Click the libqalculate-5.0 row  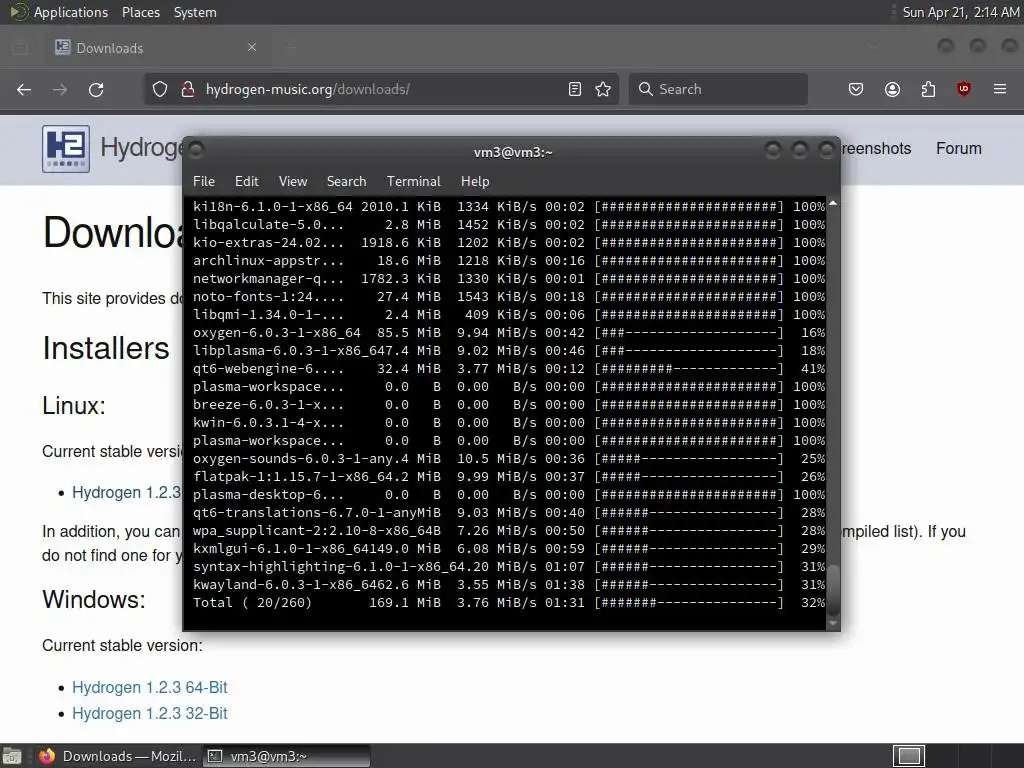coord(509,225)
